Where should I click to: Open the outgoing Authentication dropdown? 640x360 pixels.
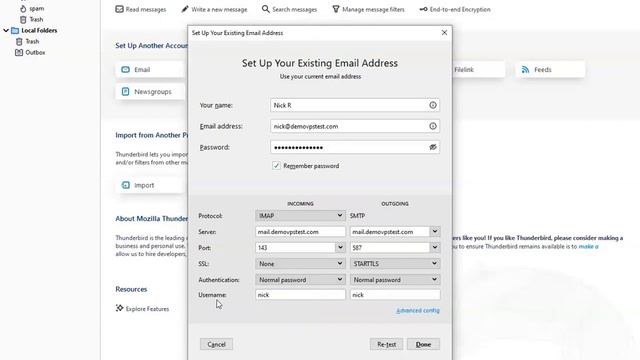[395, 280]
